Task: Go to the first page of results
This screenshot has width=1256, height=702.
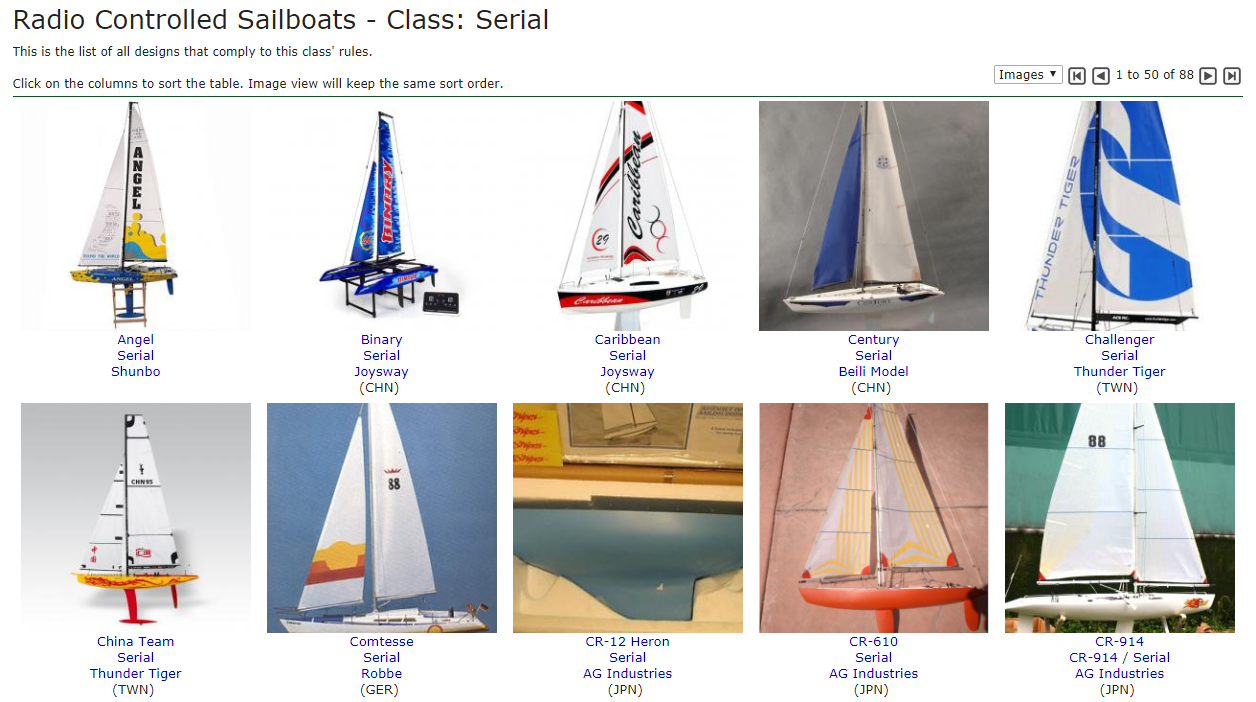Action: (x=1077, y=76)
